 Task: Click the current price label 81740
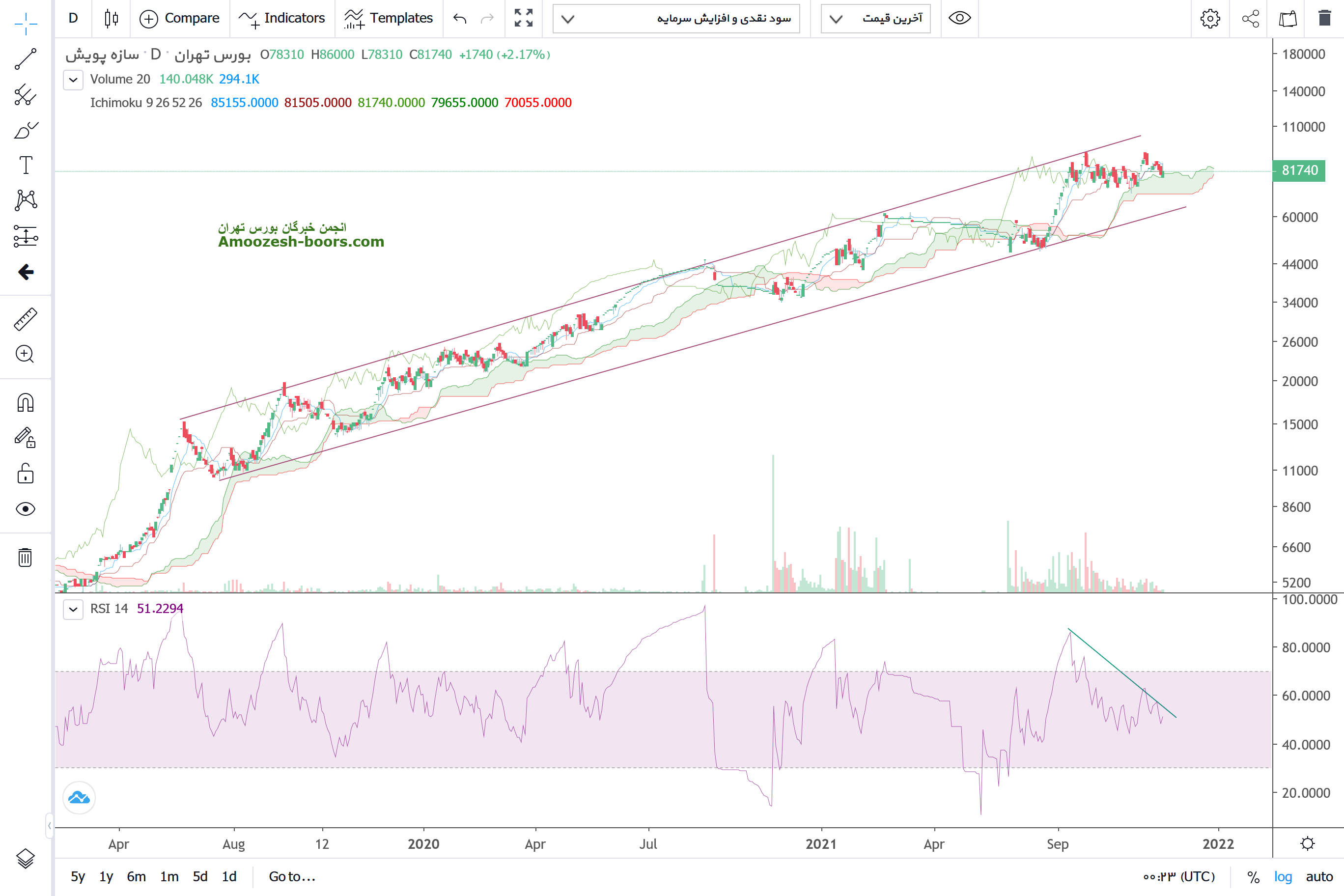tap(1299, 170)
